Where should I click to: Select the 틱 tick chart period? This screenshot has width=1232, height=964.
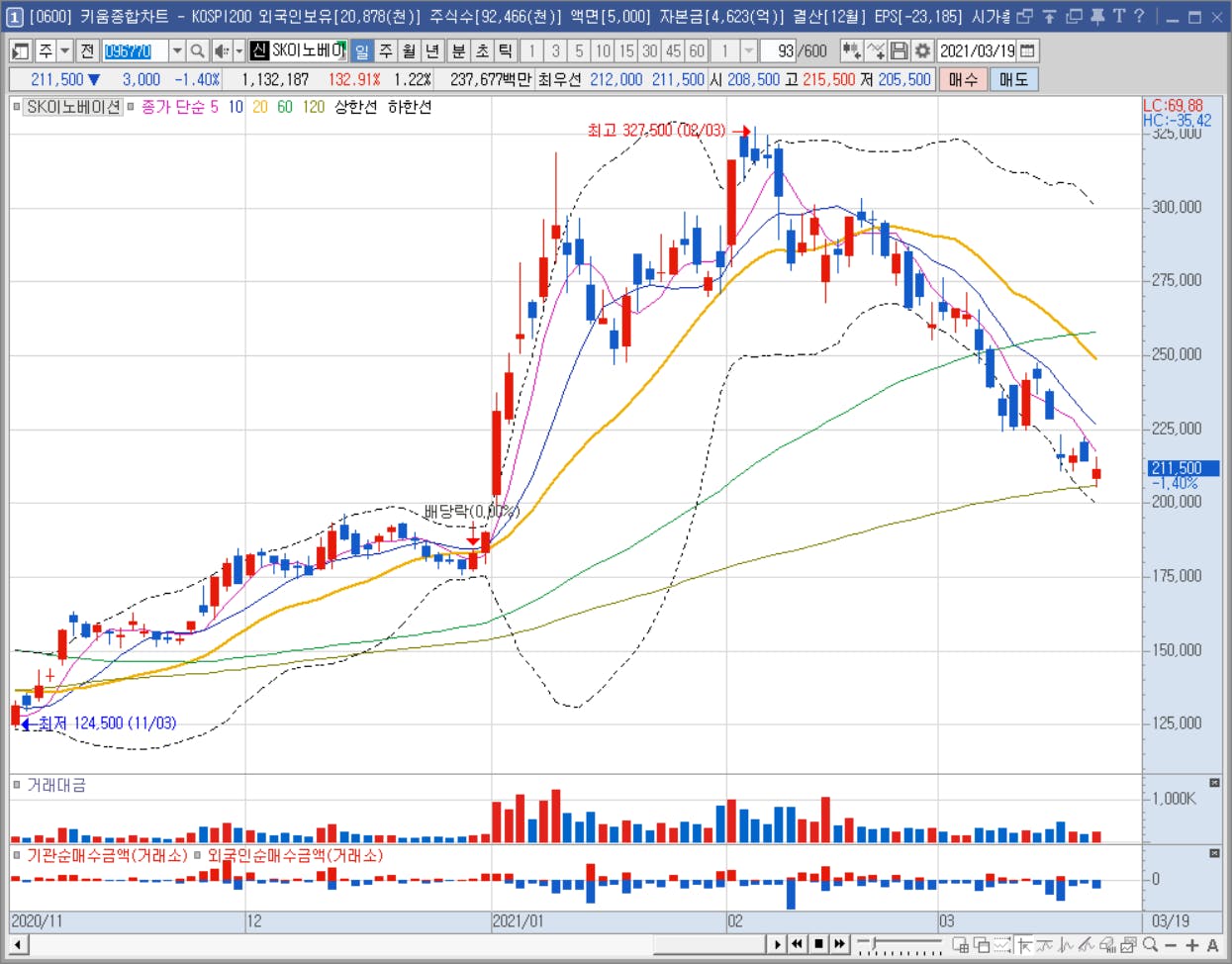tap(506, 50)
